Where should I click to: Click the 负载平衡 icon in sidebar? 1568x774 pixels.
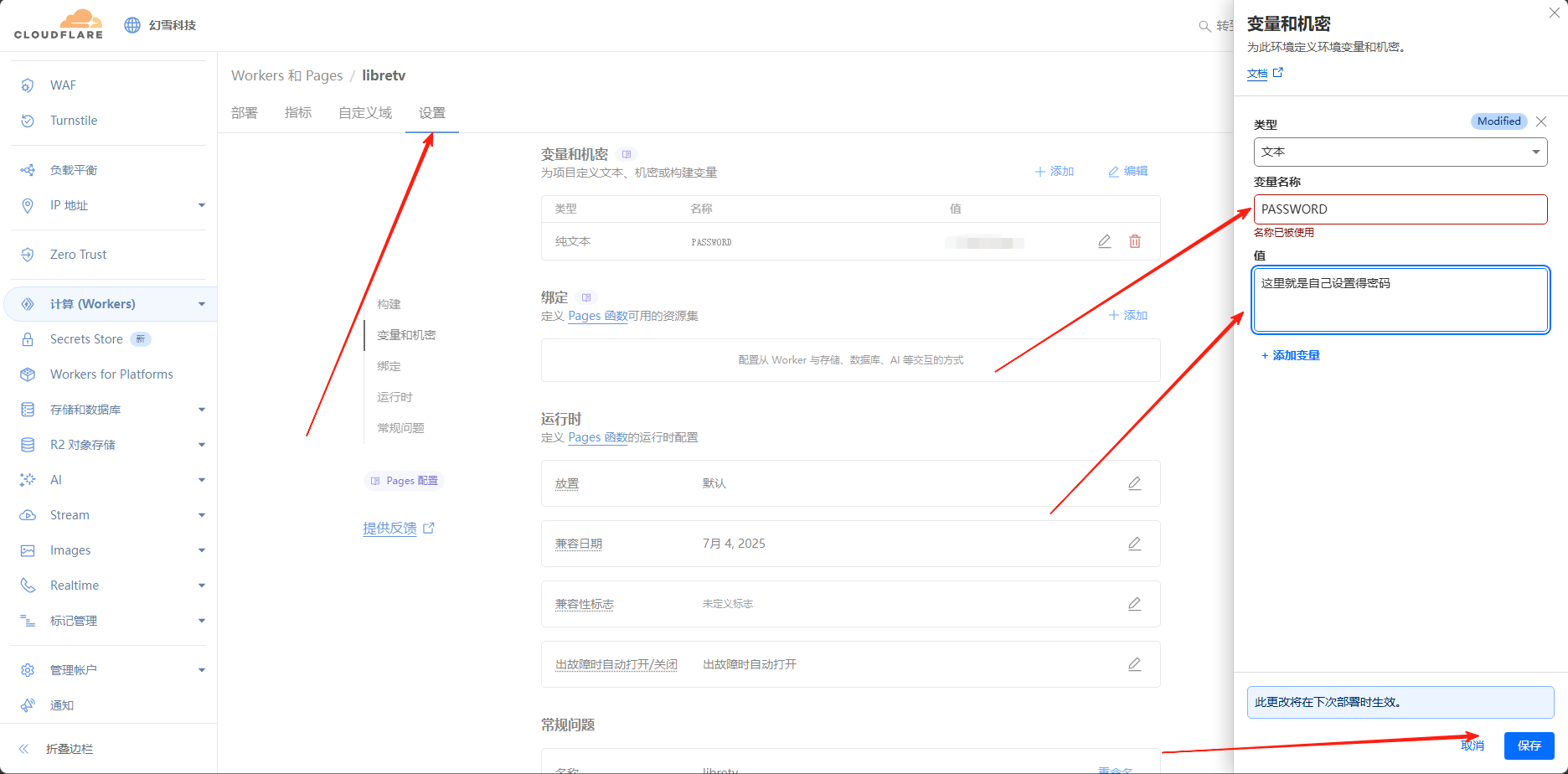click(x=28, y=170)
